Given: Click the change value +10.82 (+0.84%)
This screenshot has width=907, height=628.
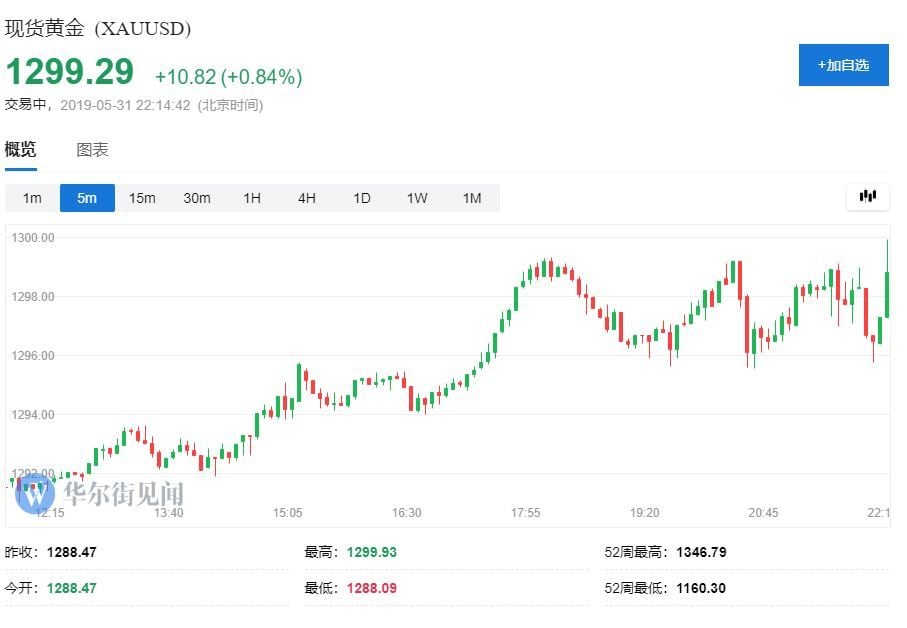Looking at the screenshot, I should pos(228,76).
